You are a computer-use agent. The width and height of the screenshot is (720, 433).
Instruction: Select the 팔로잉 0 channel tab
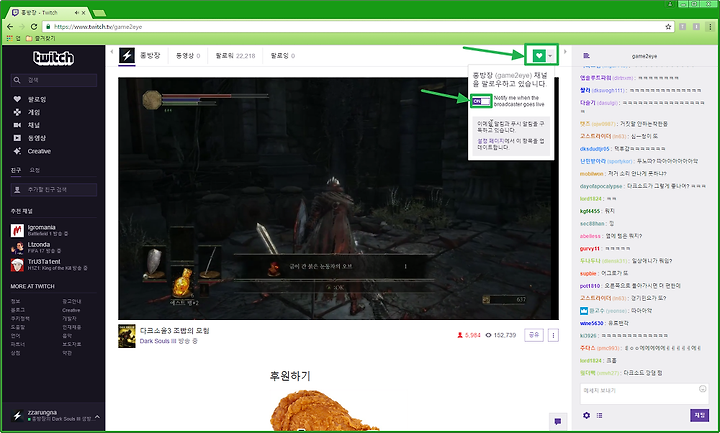[x=282, y=56]
